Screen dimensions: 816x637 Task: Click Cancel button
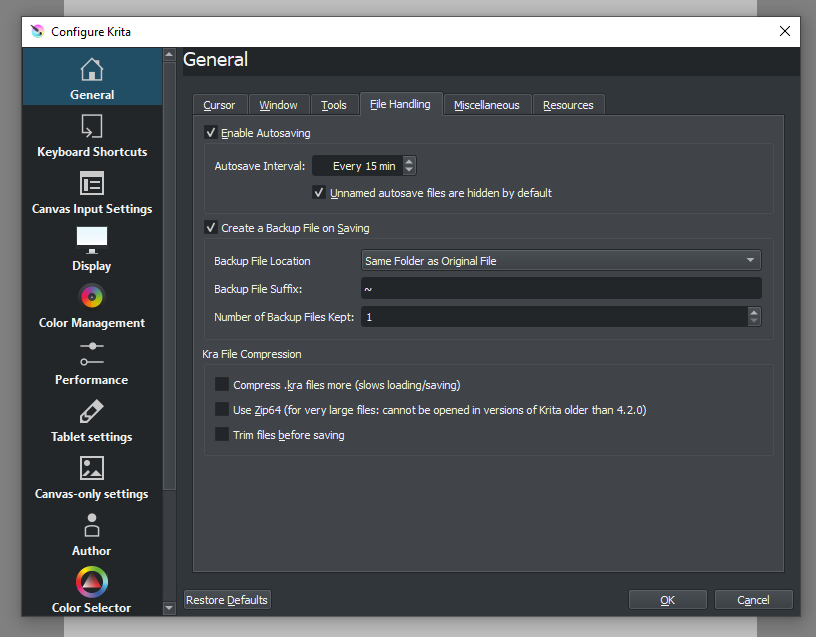pos(754,600)
